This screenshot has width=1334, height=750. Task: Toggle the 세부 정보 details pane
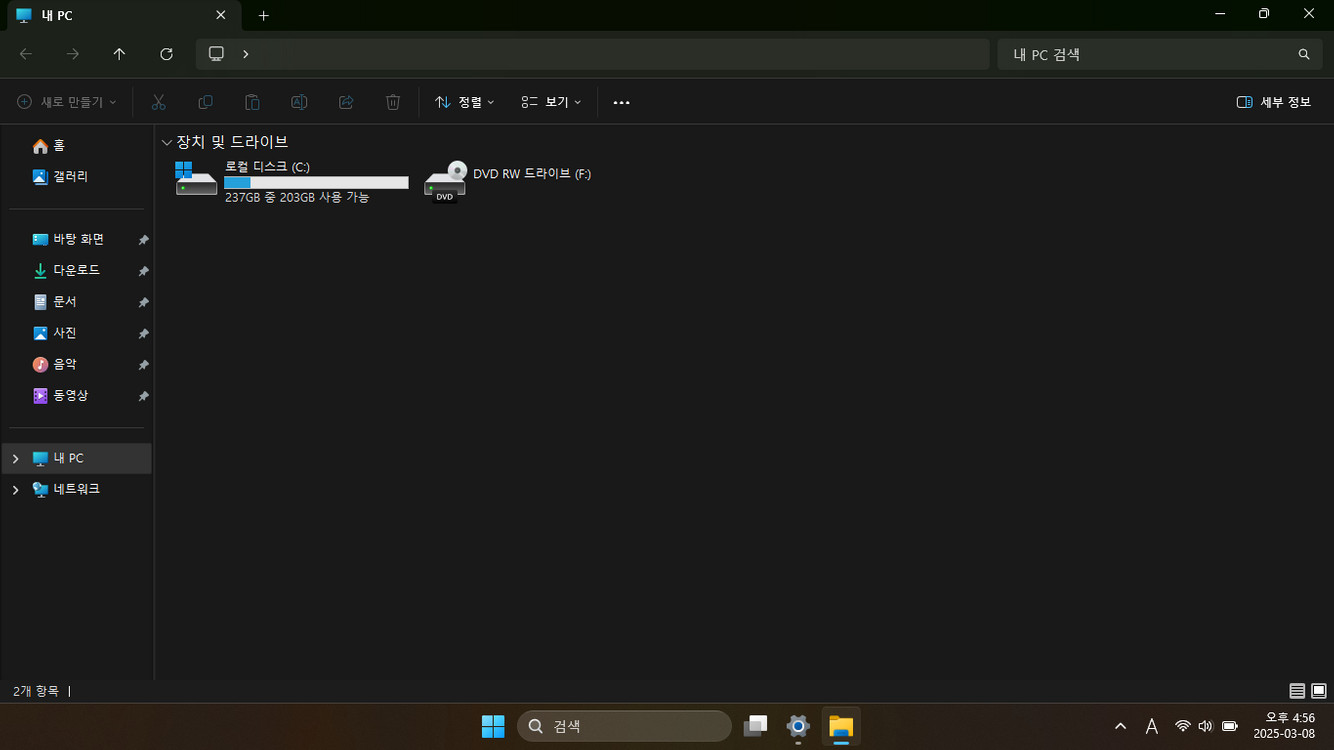[1273, 102]
